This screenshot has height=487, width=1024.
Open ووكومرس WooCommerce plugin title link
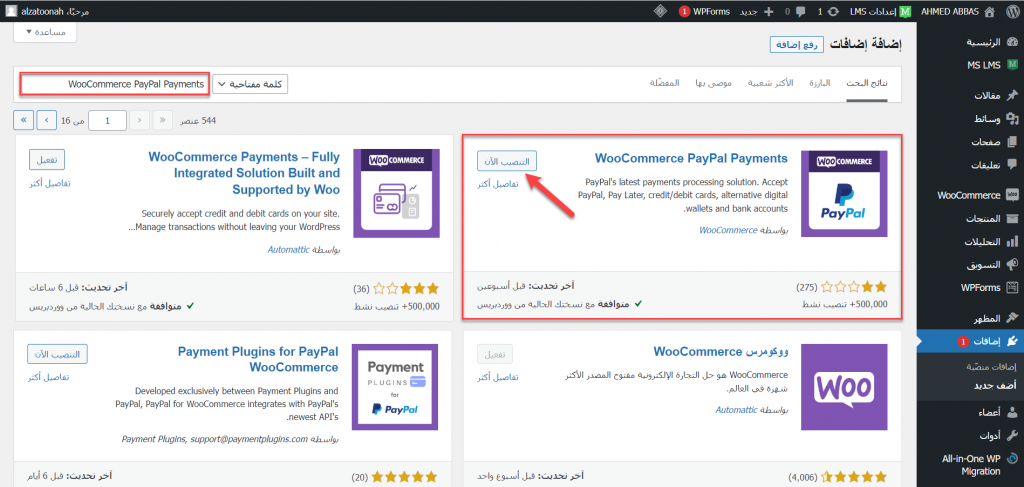coord(721,352)
